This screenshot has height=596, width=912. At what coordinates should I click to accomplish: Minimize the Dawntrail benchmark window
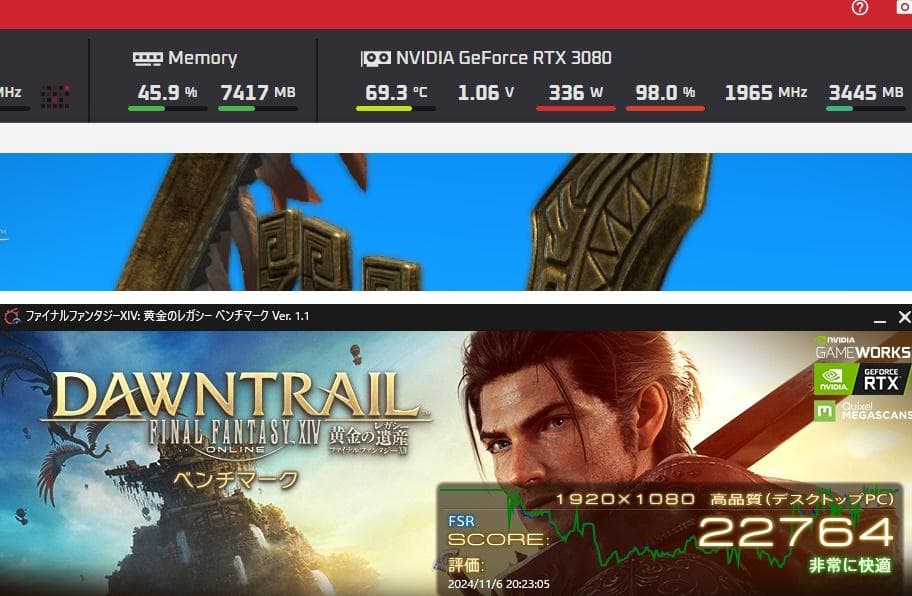(x=879, y=317)
